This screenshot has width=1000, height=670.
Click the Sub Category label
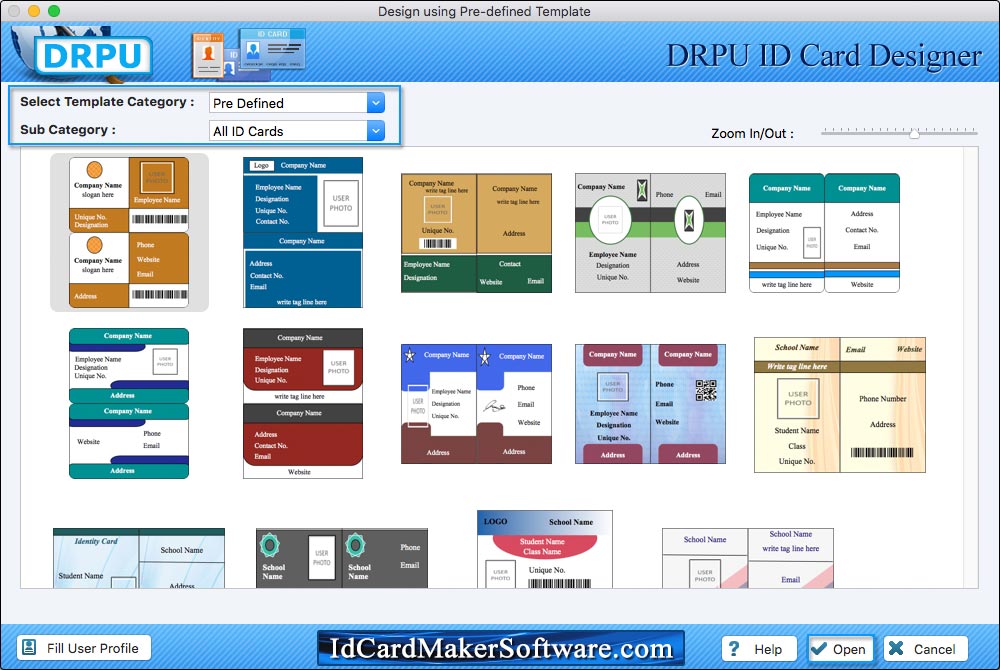point(68,129)
